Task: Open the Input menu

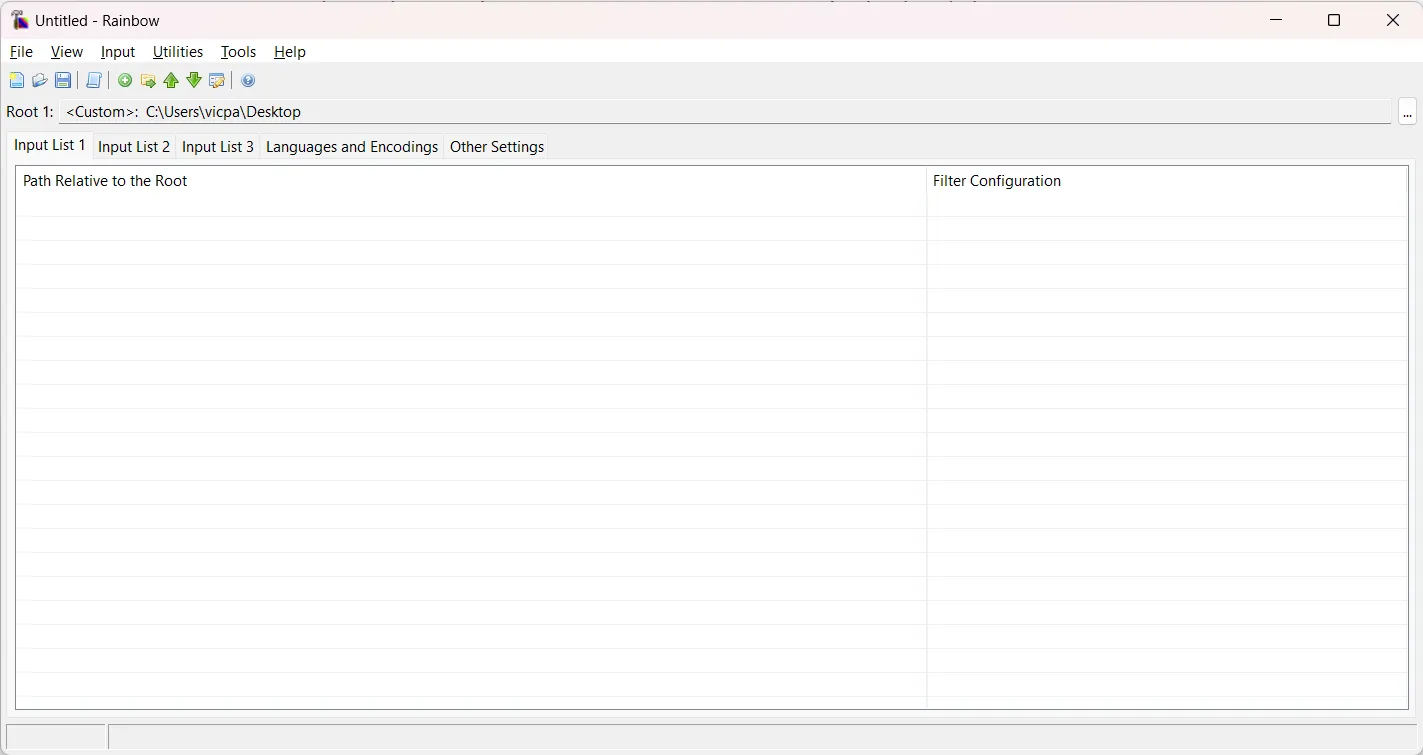Action: [x=118, y=52]
